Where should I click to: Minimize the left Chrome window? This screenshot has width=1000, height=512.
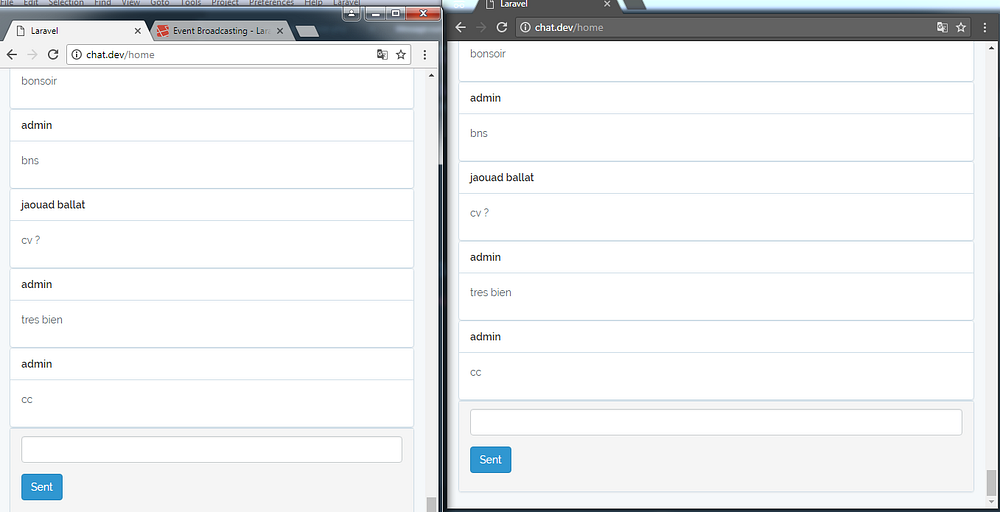[x=376, y=12]
